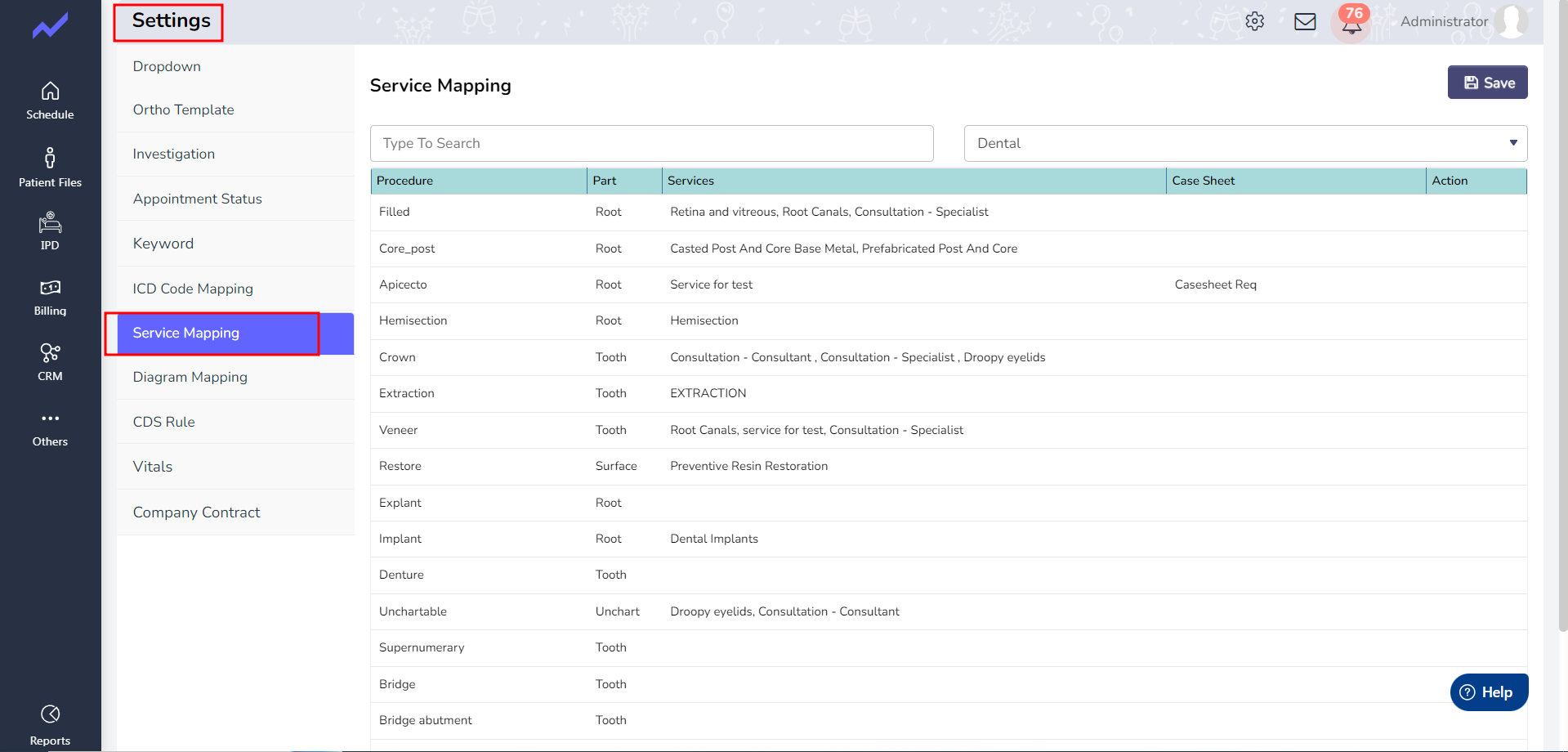The image size is (1568, 752).
Task: Select the Denture procedure row
Action: 949,575
